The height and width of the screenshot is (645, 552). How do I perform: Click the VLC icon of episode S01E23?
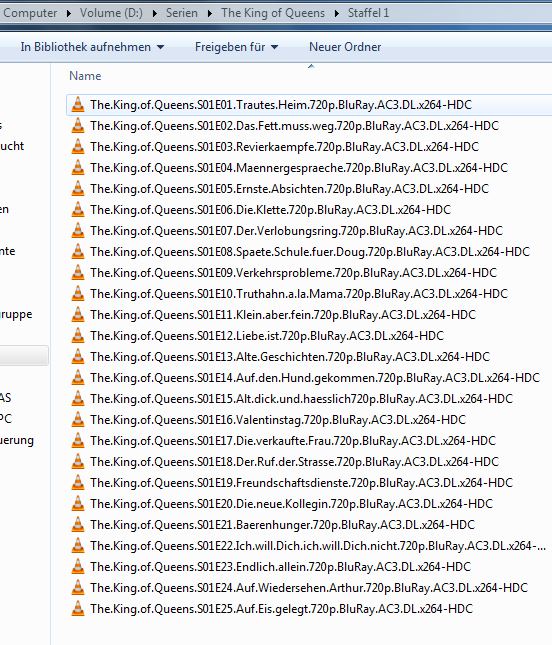coord(78,566)
